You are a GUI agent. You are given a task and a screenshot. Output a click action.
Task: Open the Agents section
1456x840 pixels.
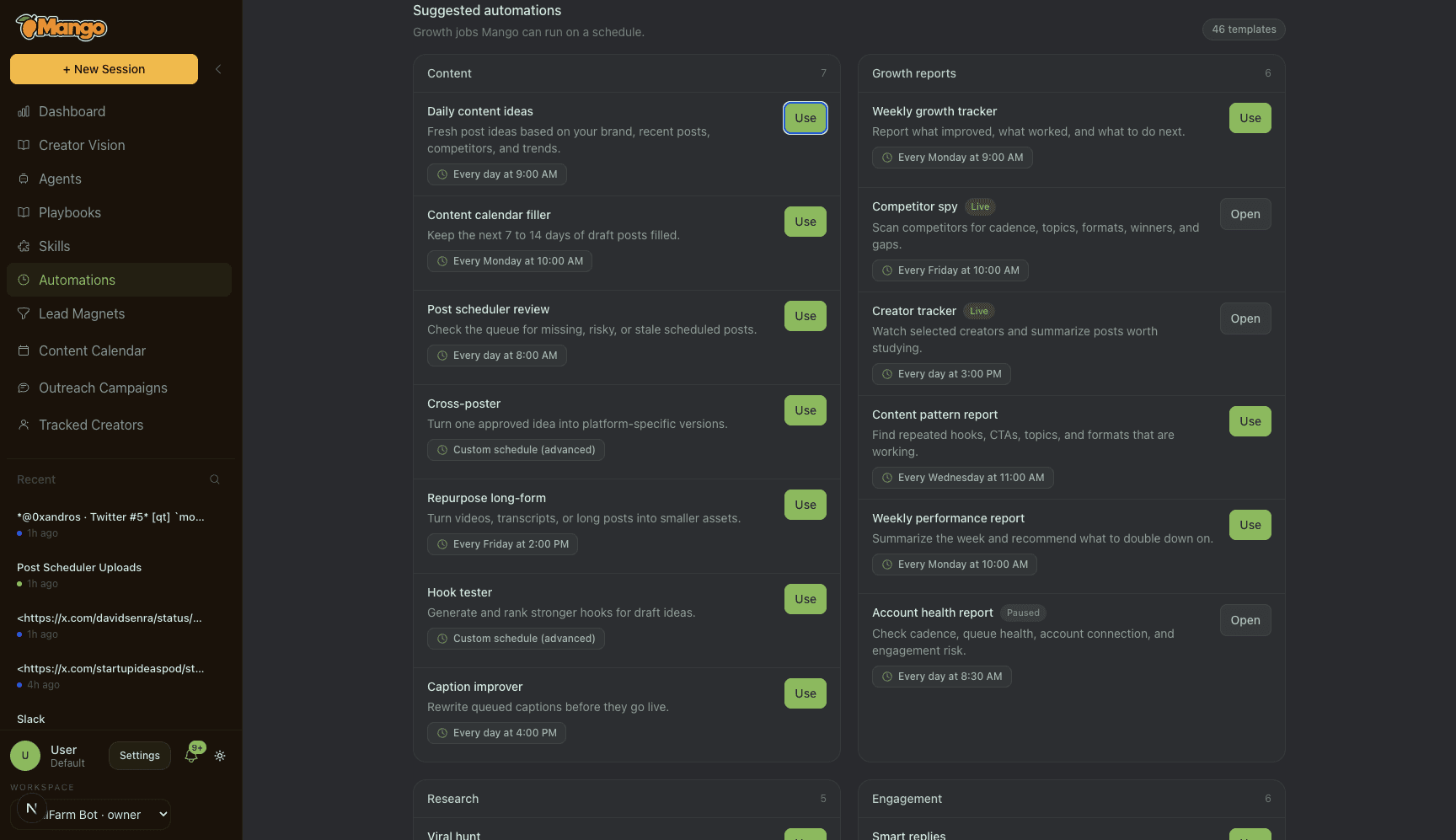(x=119, y=179)
